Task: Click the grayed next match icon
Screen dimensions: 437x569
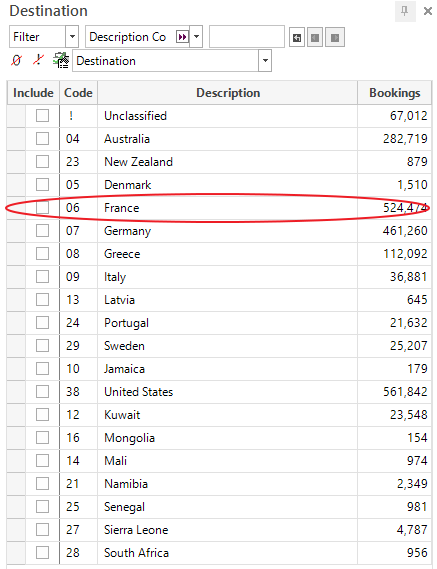Action: (x=335, y=37)
